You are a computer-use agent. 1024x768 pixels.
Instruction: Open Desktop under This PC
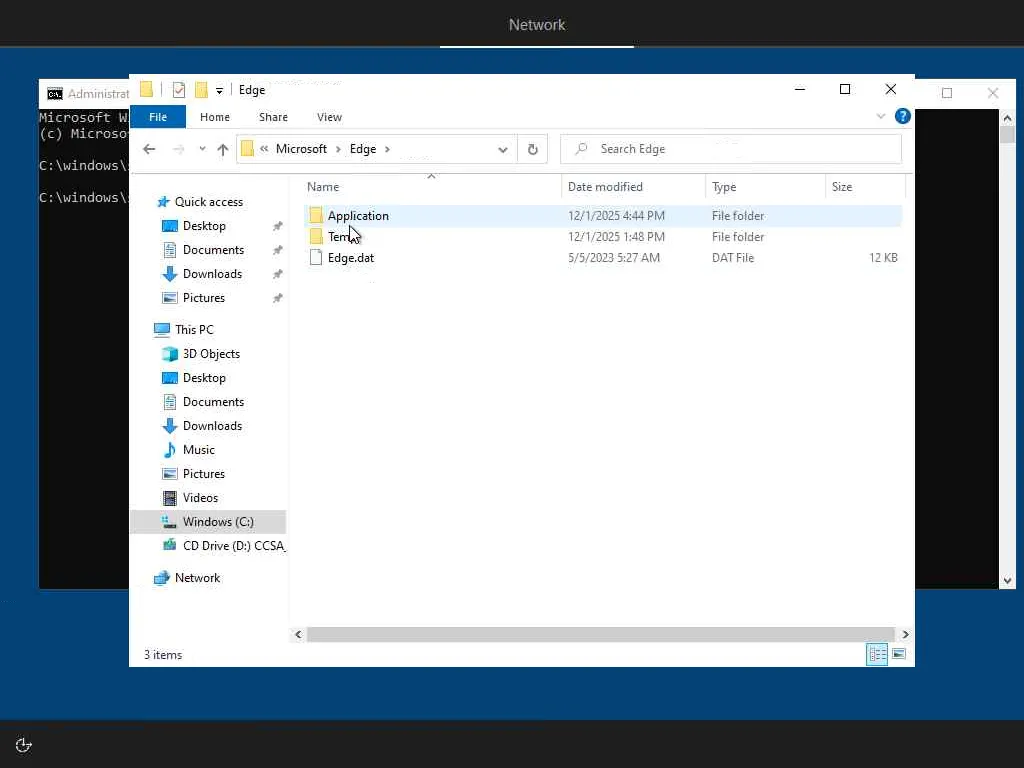[204, 378]
